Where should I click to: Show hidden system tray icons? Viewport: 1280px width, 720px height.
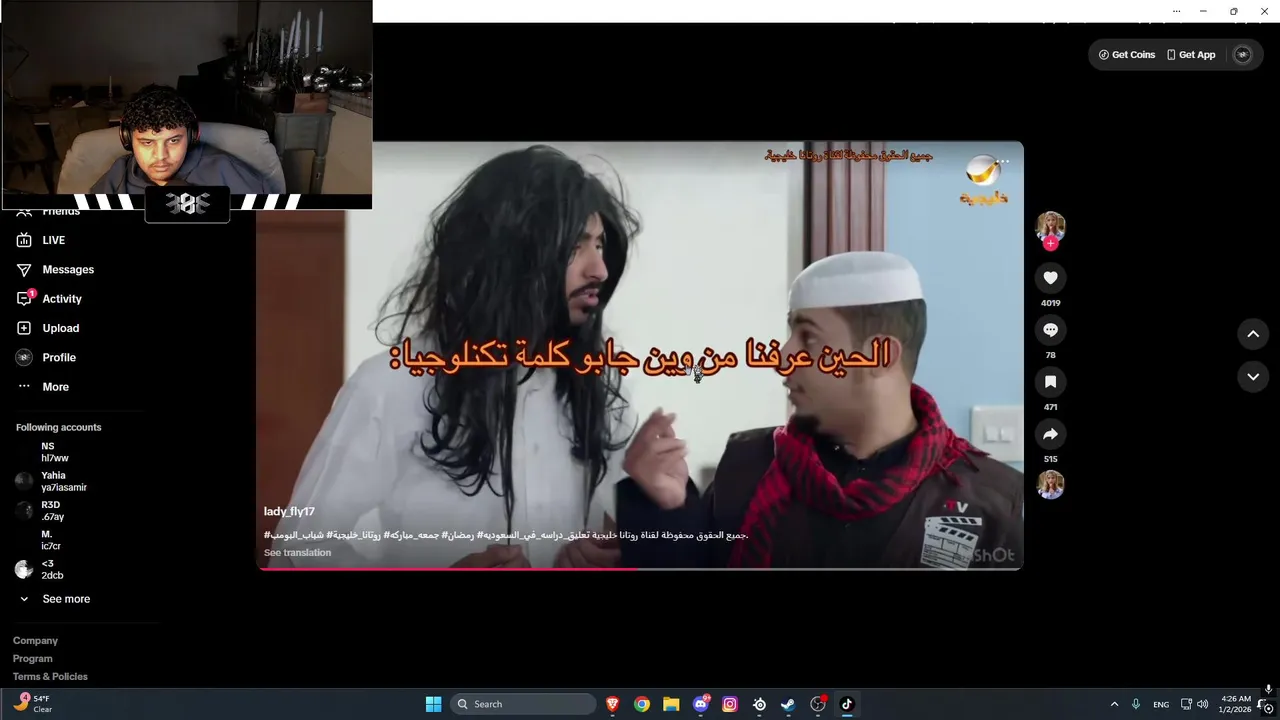tap(1114, 704)
